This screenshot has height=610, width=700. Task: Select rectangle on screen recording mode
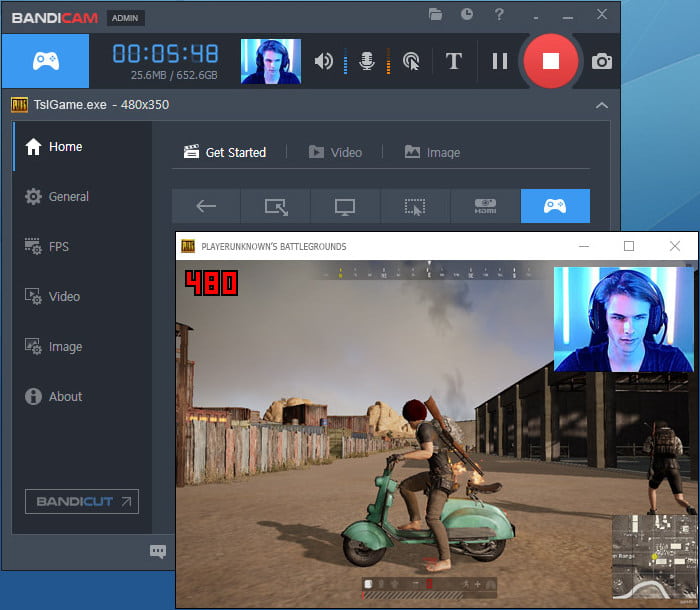point(276,206)
